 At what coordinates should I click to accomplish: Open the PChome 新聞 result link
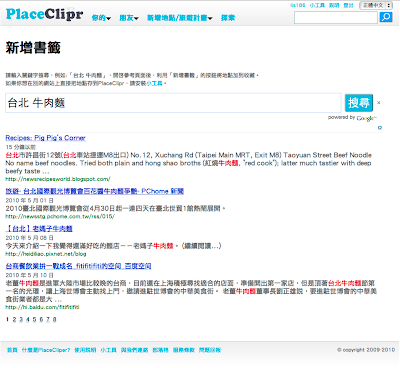95,191
